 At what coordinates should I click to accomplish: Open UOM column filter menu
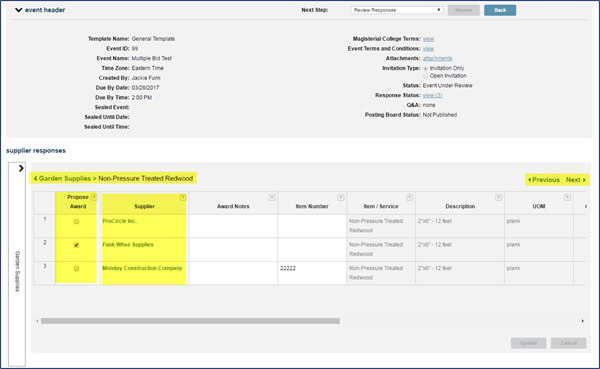(x=567, y=198)
